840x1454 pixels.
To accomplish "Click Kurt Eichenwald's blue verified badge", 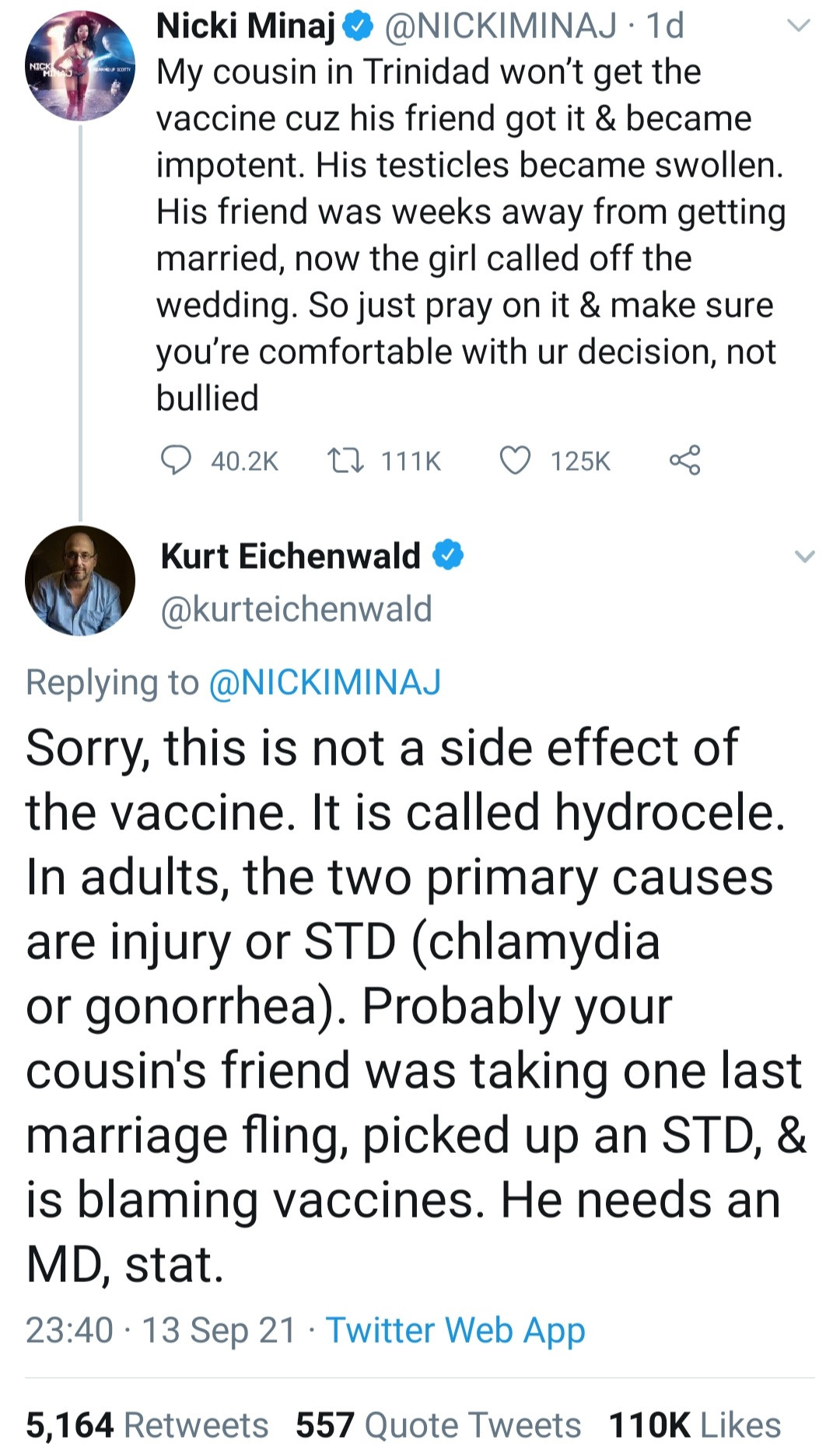I will 448,555.
